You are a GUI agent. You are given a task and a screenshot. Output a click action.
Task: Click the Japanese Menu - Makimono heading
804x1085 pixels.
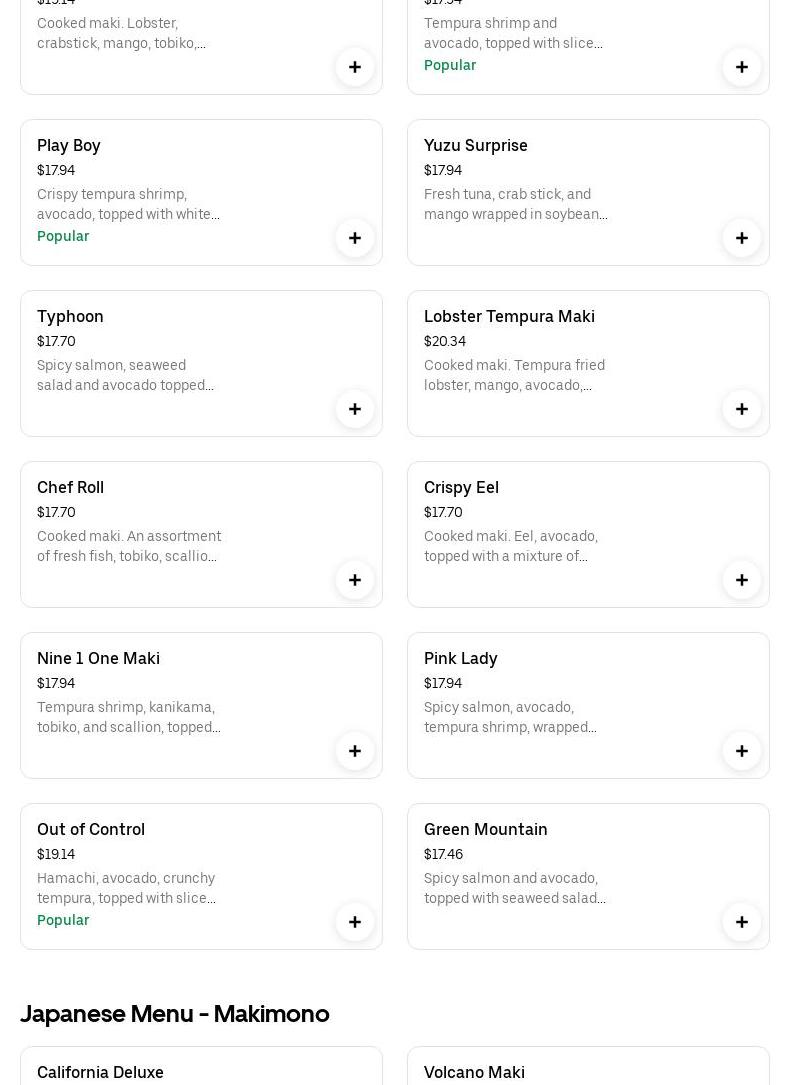175,1013
